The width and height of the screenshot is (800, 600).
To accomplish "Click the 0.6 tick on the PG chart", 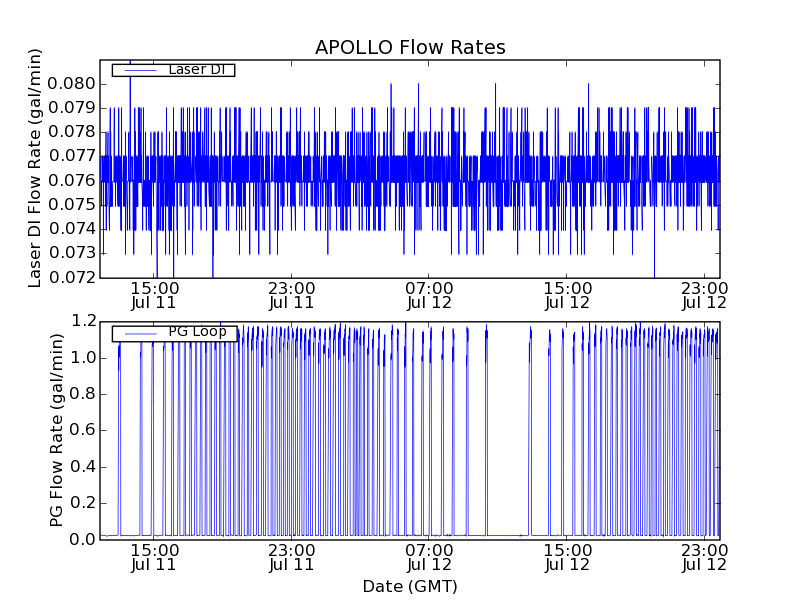I will point(83,430).
